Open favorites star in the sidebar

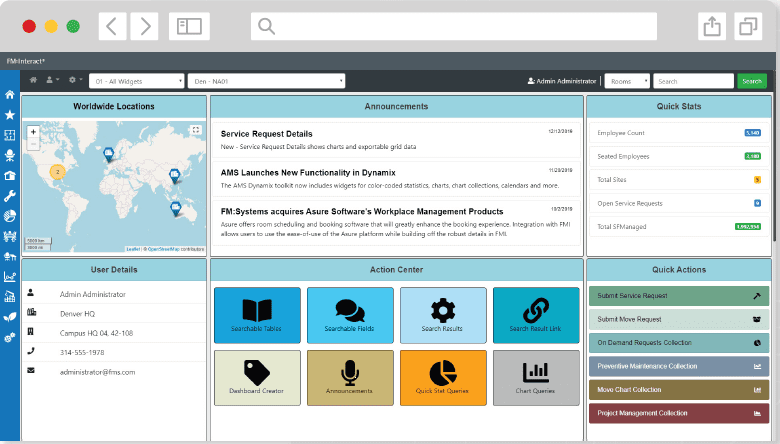click(x=10, y=115)
